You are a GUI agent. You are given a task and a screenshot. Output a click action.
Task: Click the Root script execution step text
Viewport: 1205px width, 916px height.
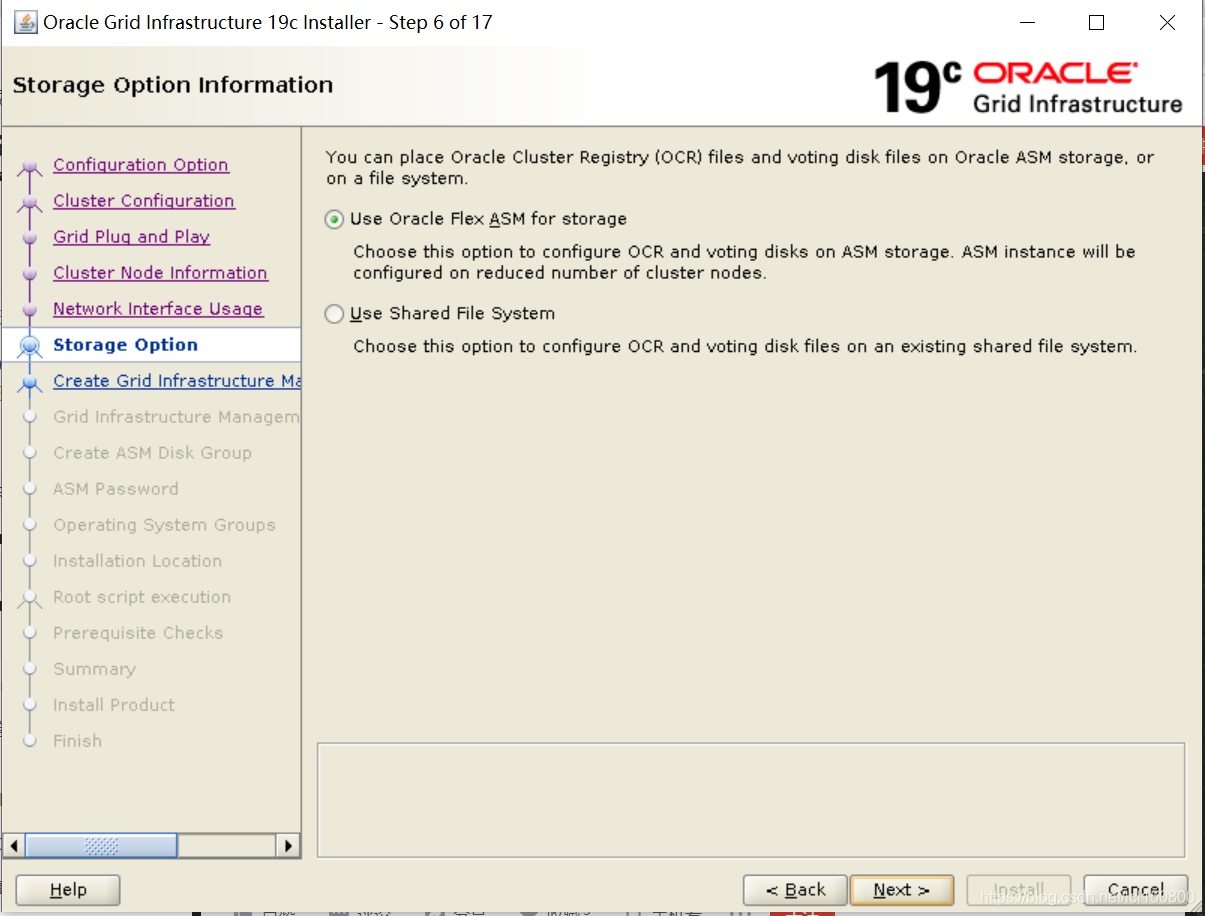142,597
